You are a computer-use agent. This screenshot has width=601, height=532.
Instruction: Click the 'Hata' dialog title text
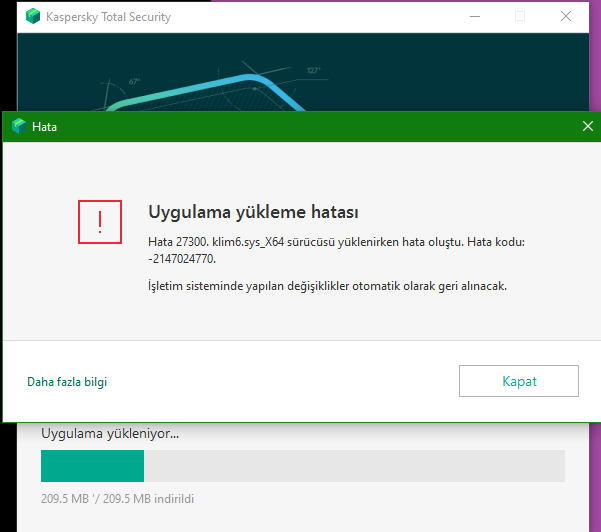point(44,127)
